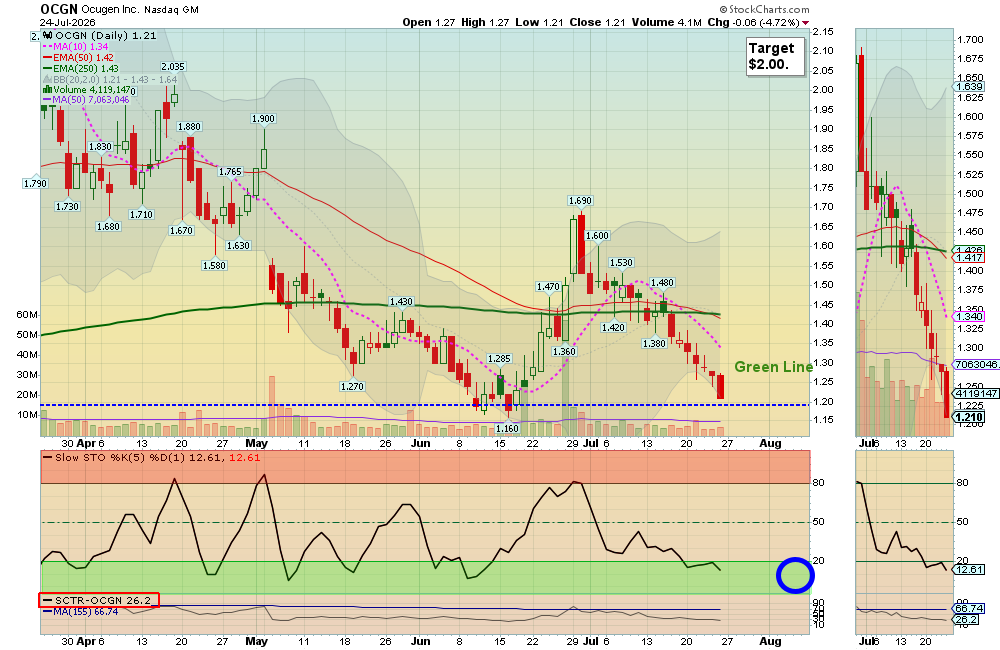Image resolution: width=1000 pixels, height=650 pixels.
Task: Click the Target $2.00 annotation box
Action: 775,57
